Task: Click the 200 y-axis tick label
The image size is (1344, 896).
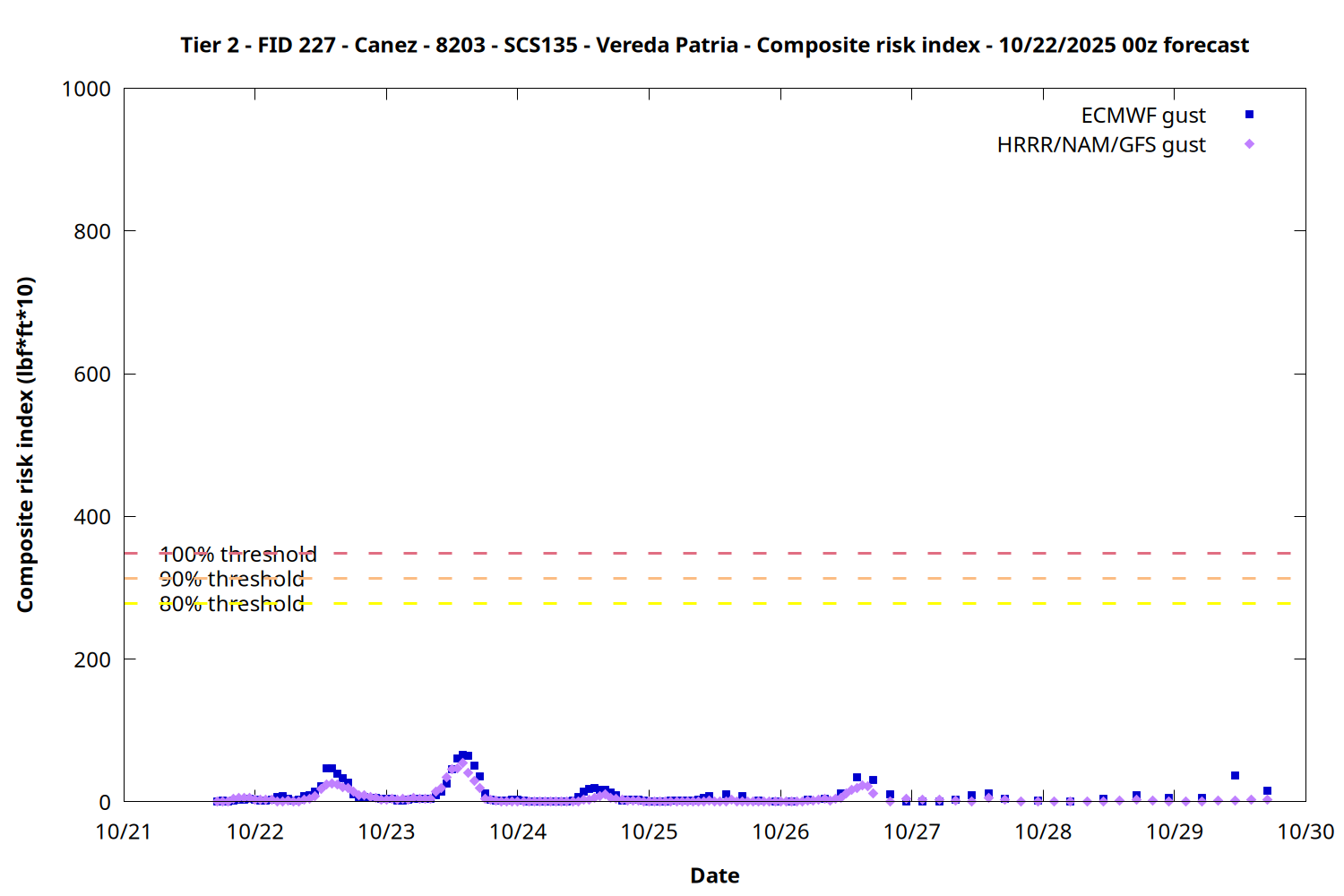Action: (92, 660)
